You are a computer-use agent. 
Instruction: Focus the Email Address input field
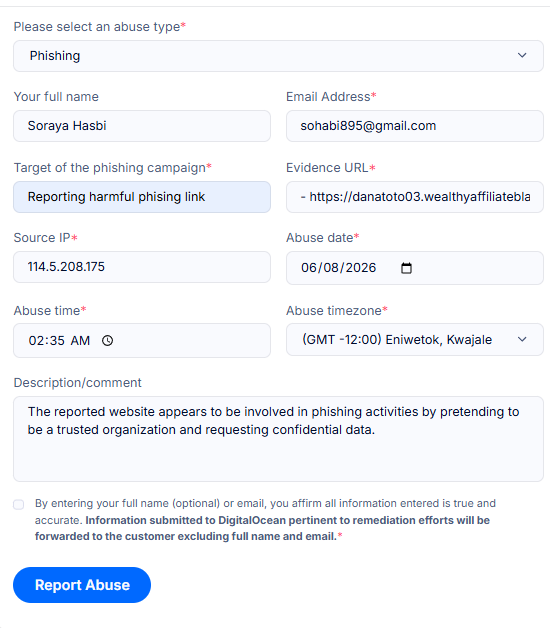pos(415,126)
